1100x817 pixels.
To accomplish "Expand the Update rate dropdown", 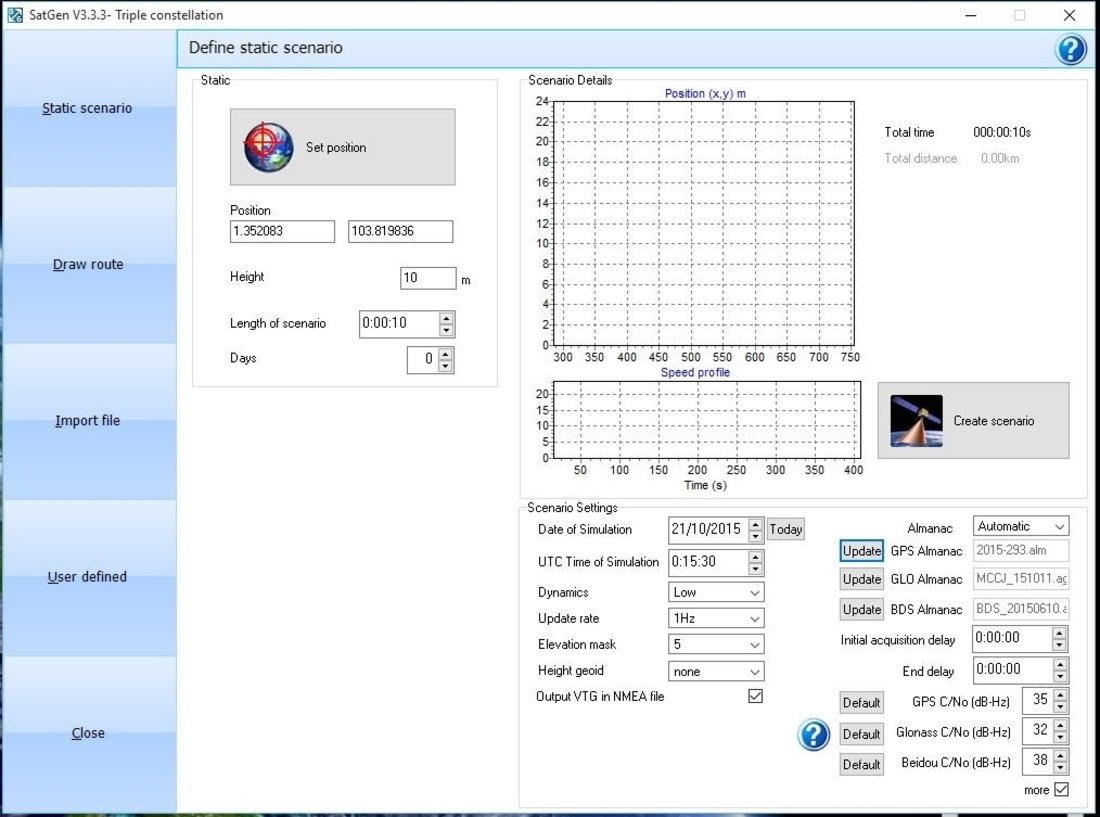I will click(x=716, y=619).
